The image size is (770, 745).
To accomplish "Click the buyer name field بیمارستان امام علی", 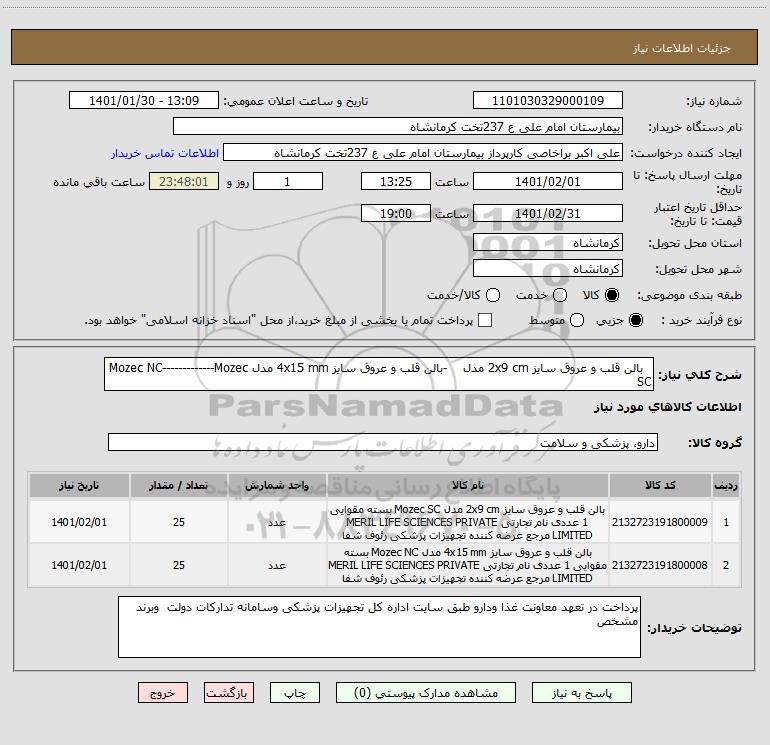I will coord(398,126).
